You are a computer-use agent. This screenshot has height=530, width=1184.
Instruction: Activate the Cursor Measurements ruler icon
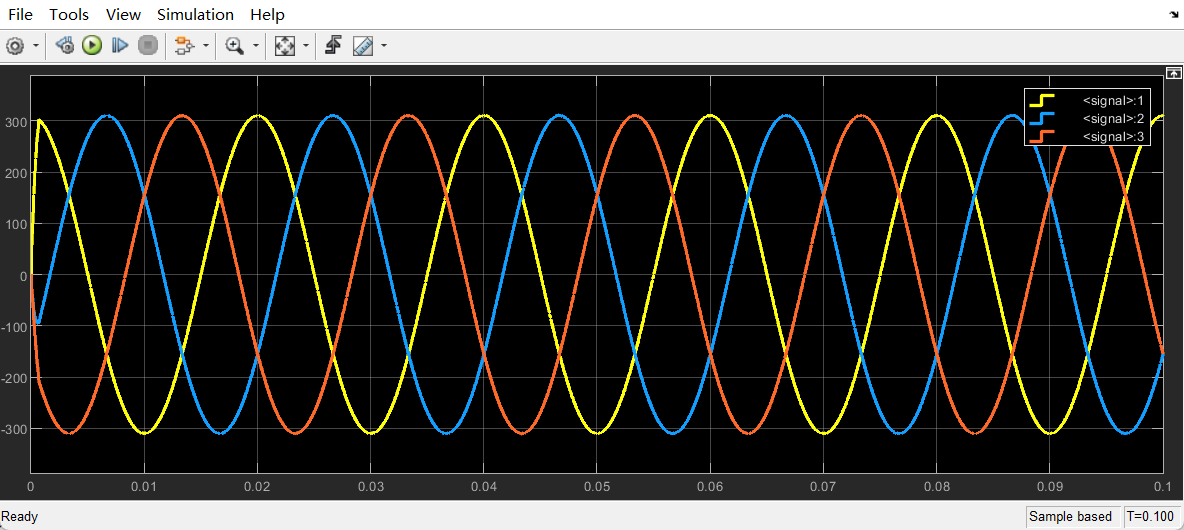pos(362,45)
